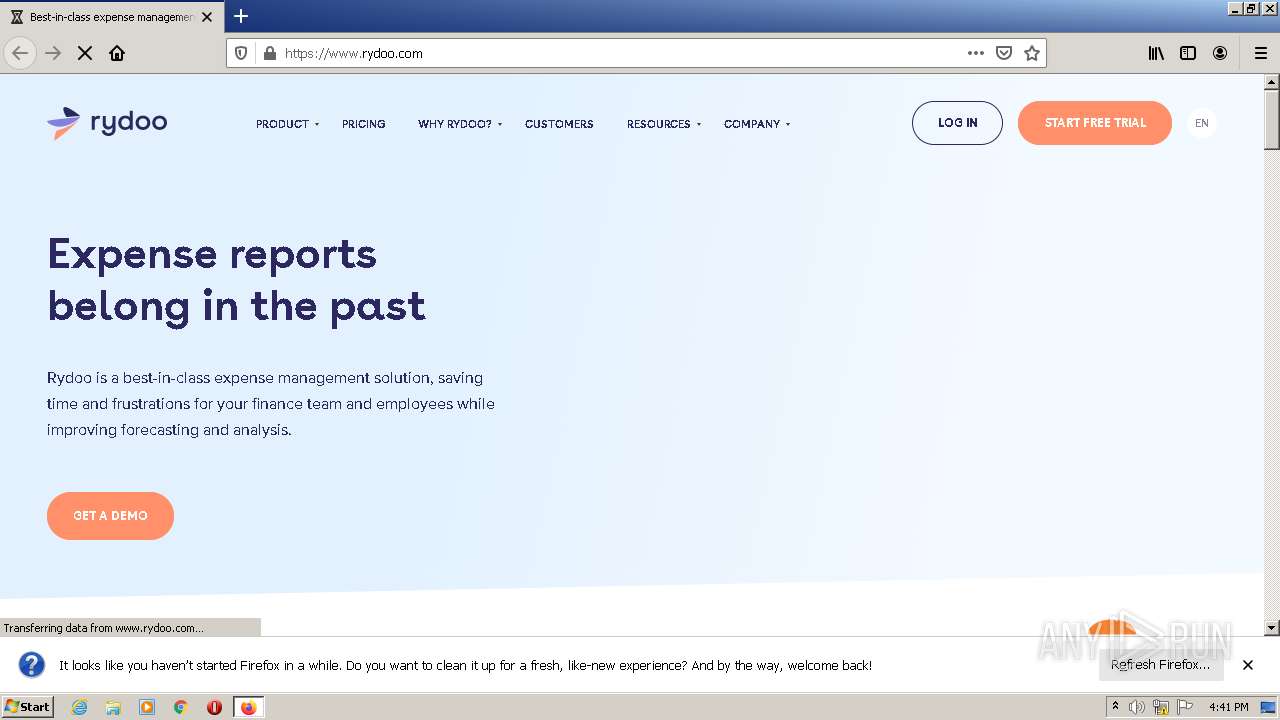Show hidden system tray icons
This screenshot has width=1280, height=720.
point(1115,707)
